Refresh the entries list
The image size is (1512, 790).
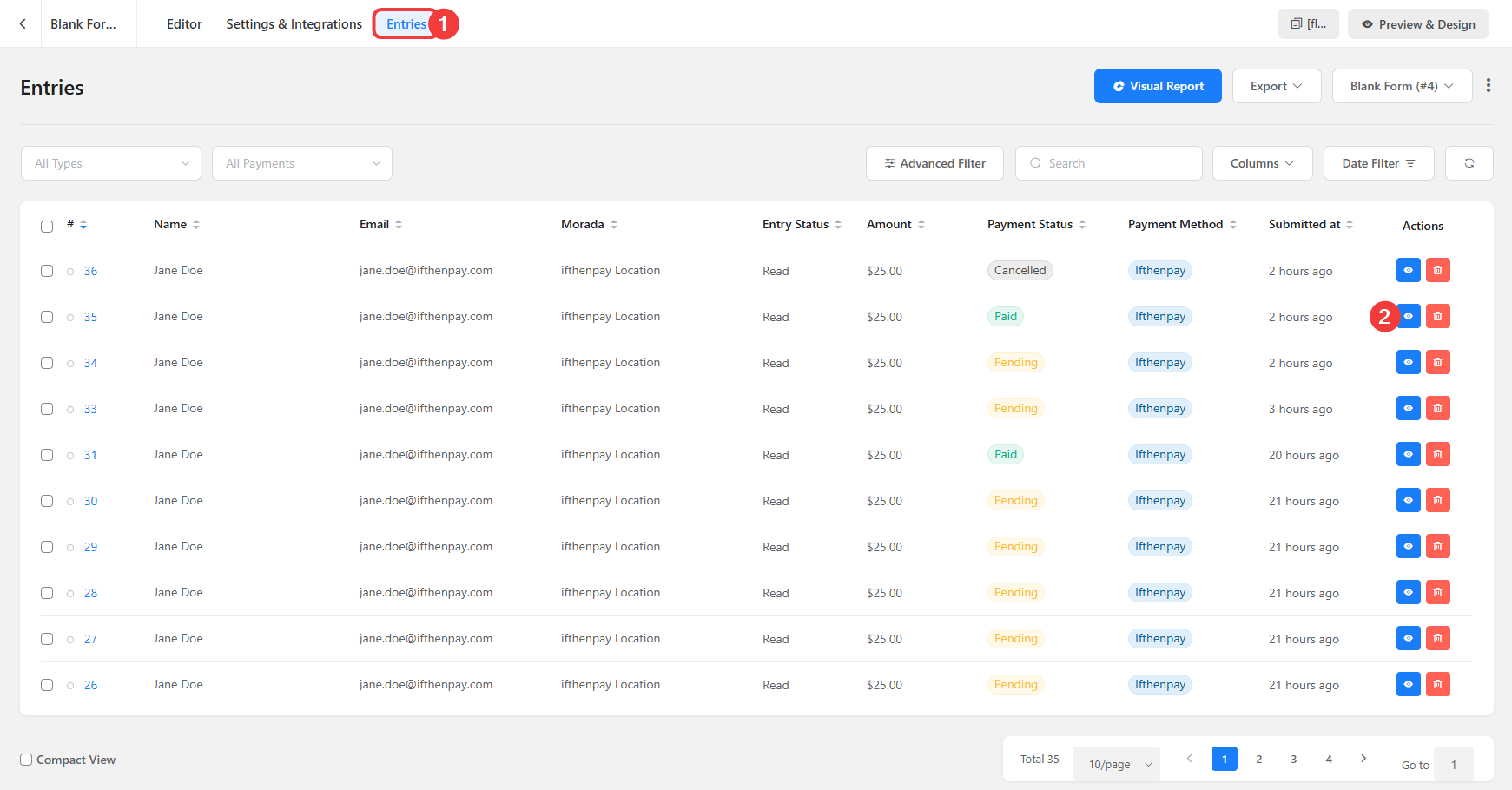pos(1469,163)
